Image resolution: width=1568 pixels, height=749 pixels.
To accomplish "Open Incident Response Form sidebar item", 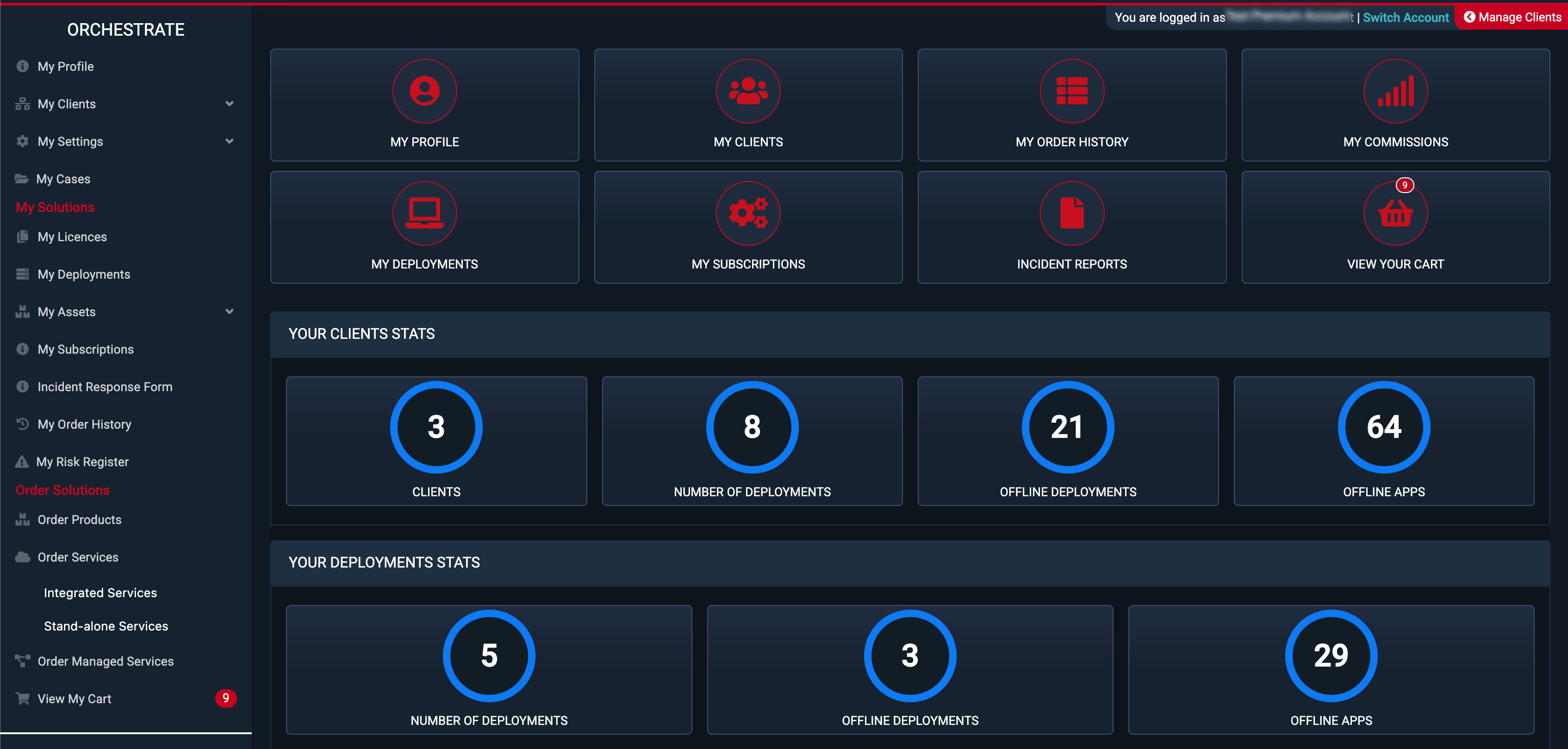I will (x=105, y=387).
